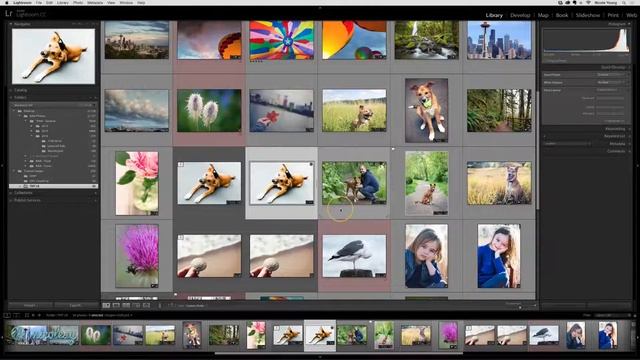Switch to the Library module
The height and width of the screenshot is (360, 640).
[494, 15]
